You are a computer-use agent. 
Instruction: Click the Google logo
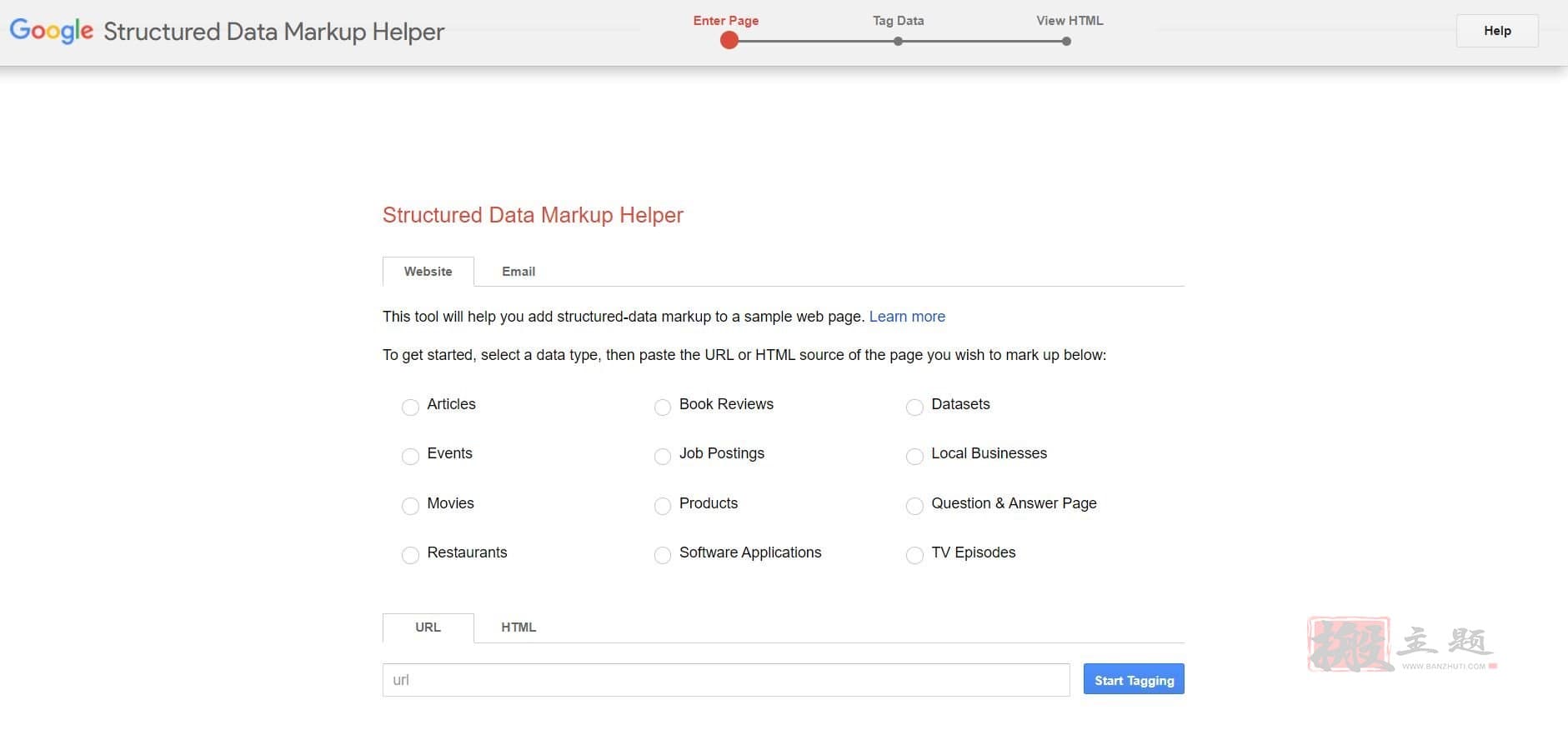coord(52,31)
